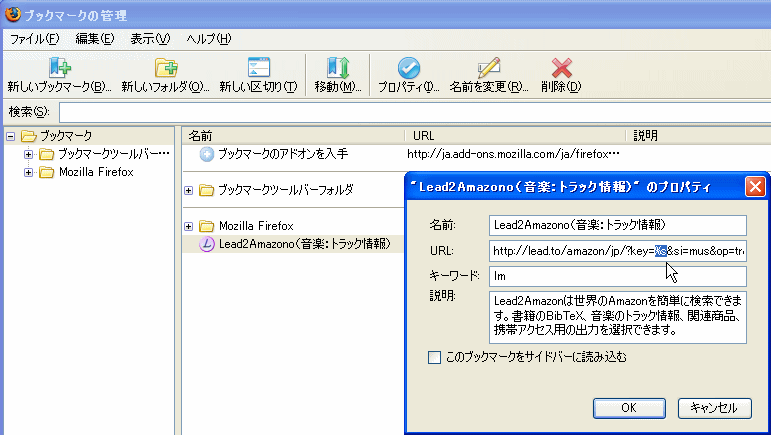
Task: Click the キーワード field containing lm
Action: (618, 276)
